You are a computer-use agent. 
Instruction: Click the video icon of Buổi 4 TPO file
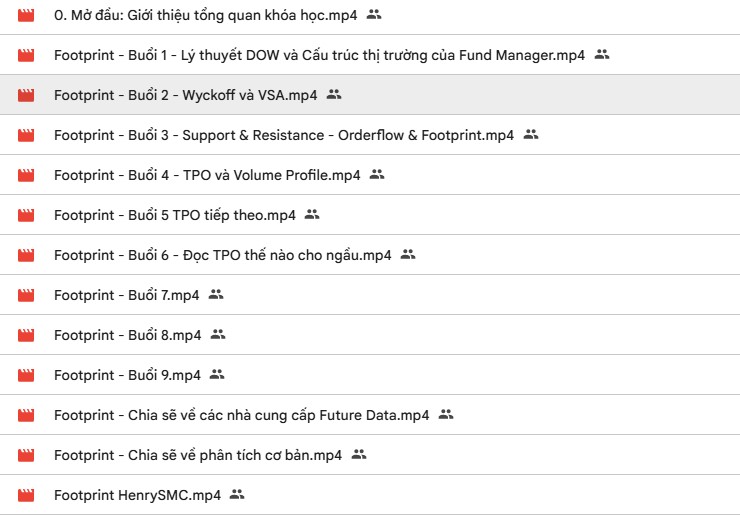[26, 175]
